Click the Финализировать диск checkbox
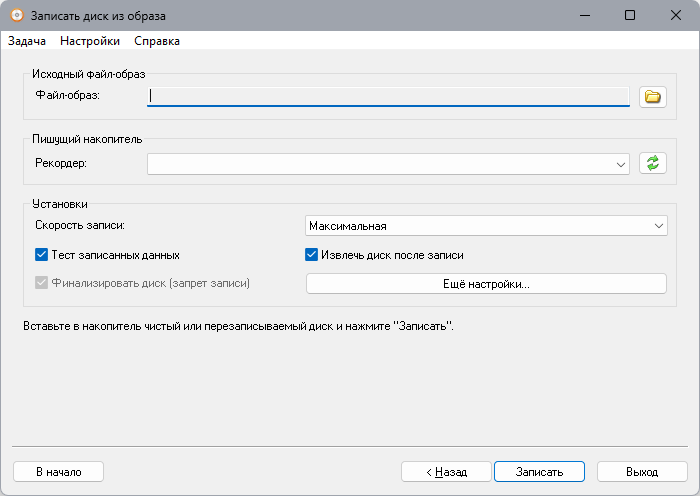This screenshot has width=700, height=496. tap(42, 283)
